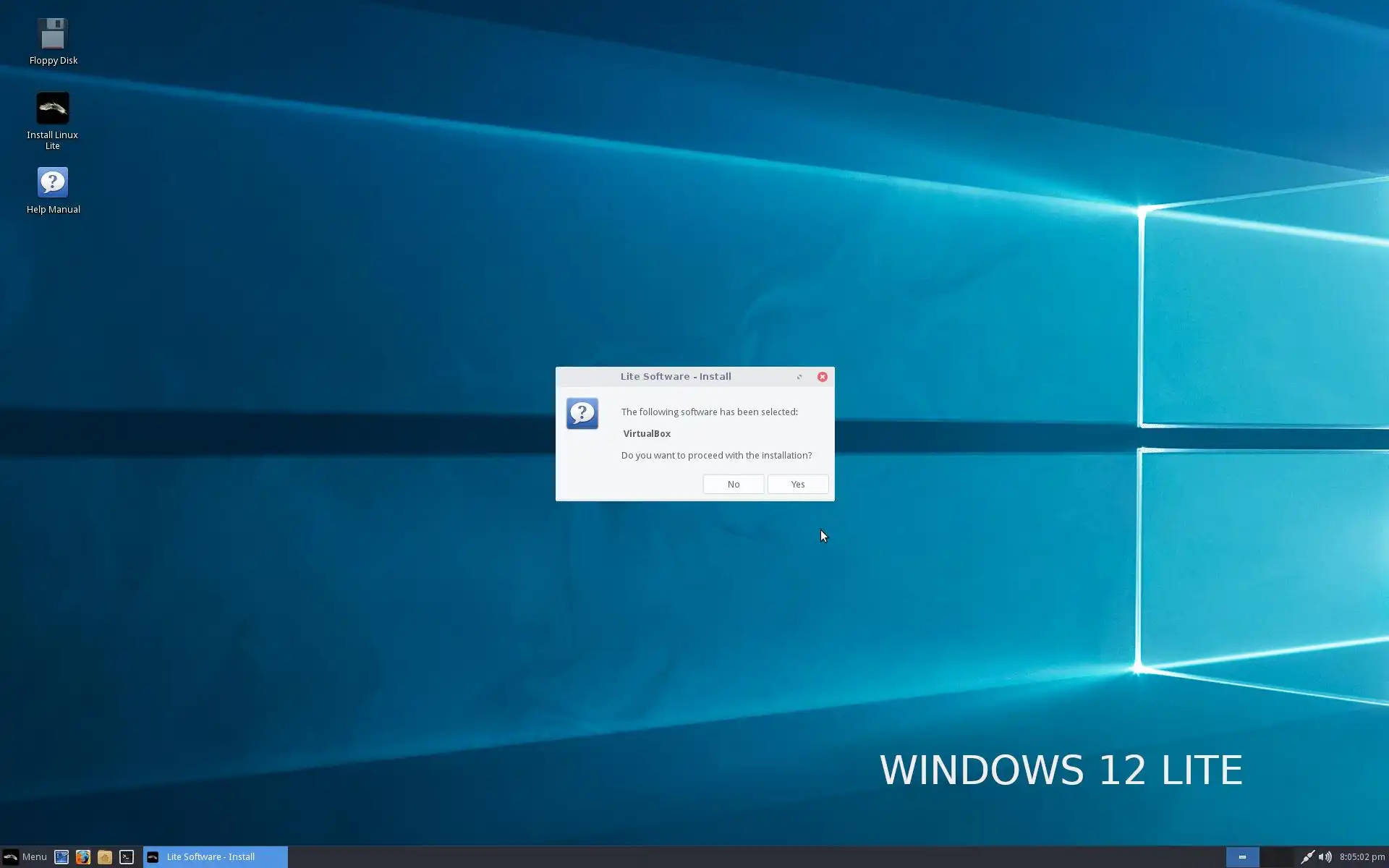Close the Lite Software Install dialog
1389x868 pixels.
(822, 377)
